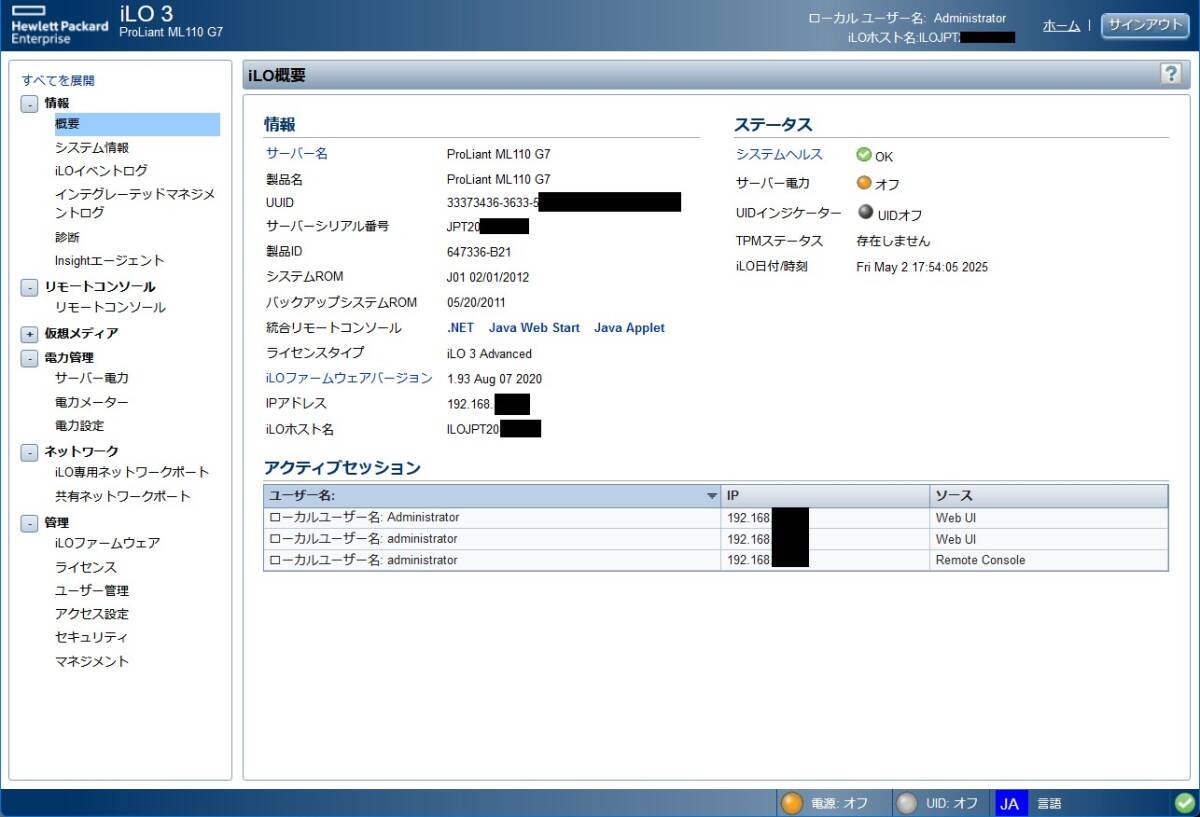
Task: Click the iLO date Fri May 2 value
Action: point(922,267)
